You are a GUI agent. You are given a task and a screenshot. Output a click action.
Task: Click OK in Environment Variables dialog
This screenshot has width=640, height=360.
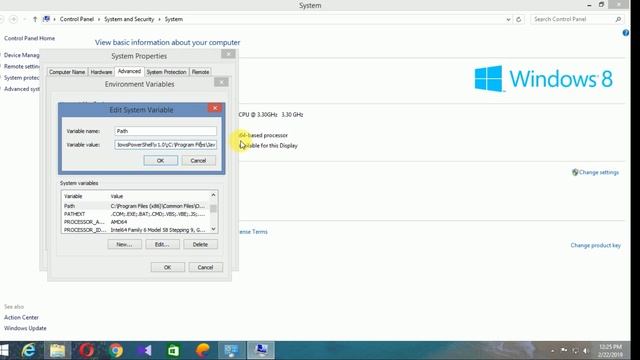click(167, 267)
